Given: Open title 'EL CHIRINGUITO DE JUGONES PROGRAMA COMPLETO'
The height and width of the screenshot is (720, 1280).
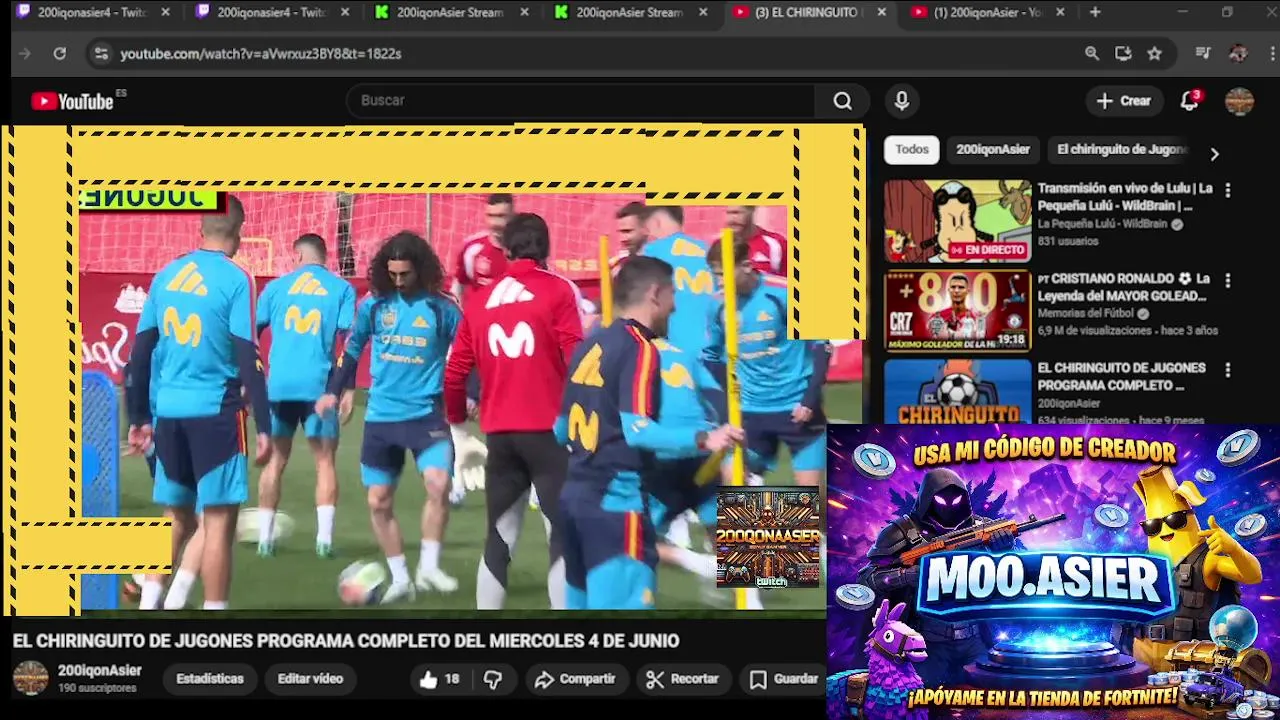Looking at the screenshot, I should pos(1122,376).
